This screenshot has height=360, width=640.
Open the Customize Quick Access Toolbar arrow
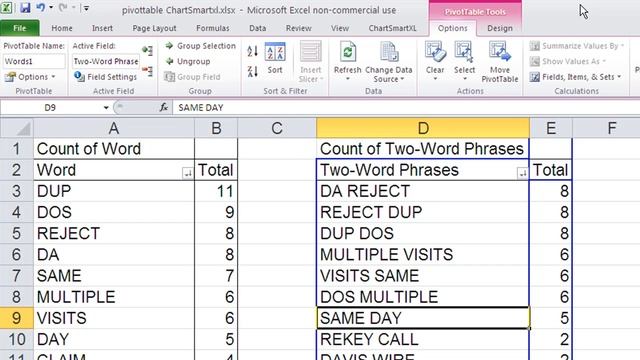point(86,8)
